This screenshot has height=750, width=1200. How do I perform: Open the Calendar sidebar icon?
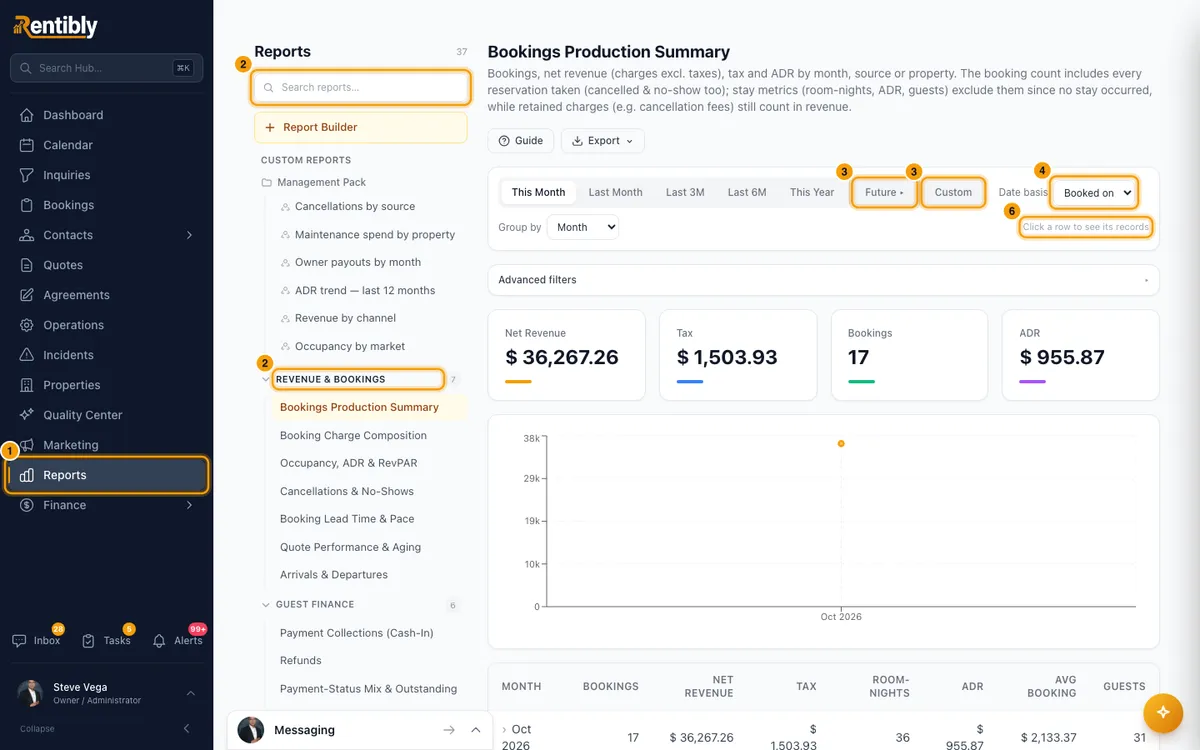(27, 145)
